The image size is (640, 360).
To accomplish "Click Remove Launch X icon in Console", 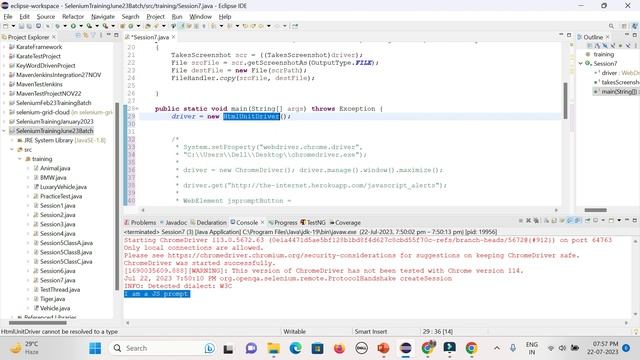I will coord(529,220).
